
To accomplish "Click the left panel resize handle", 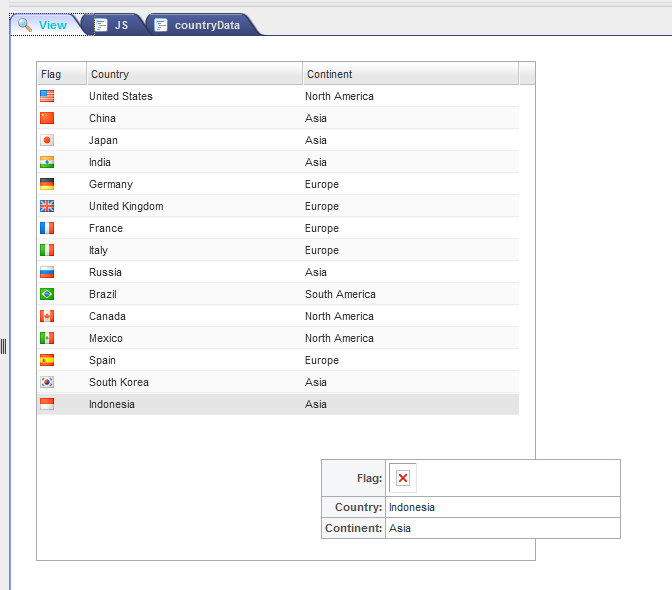I will 4,346.
